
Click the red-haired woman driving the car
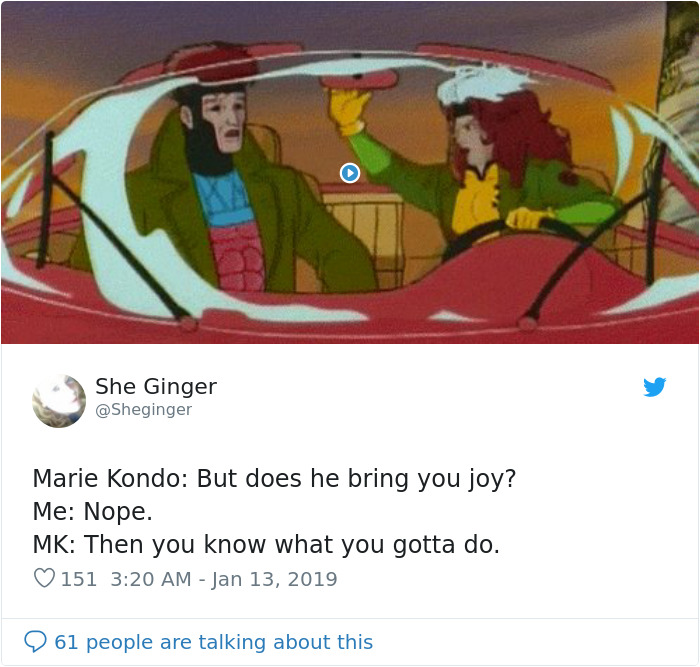click(x=513, y=170)
